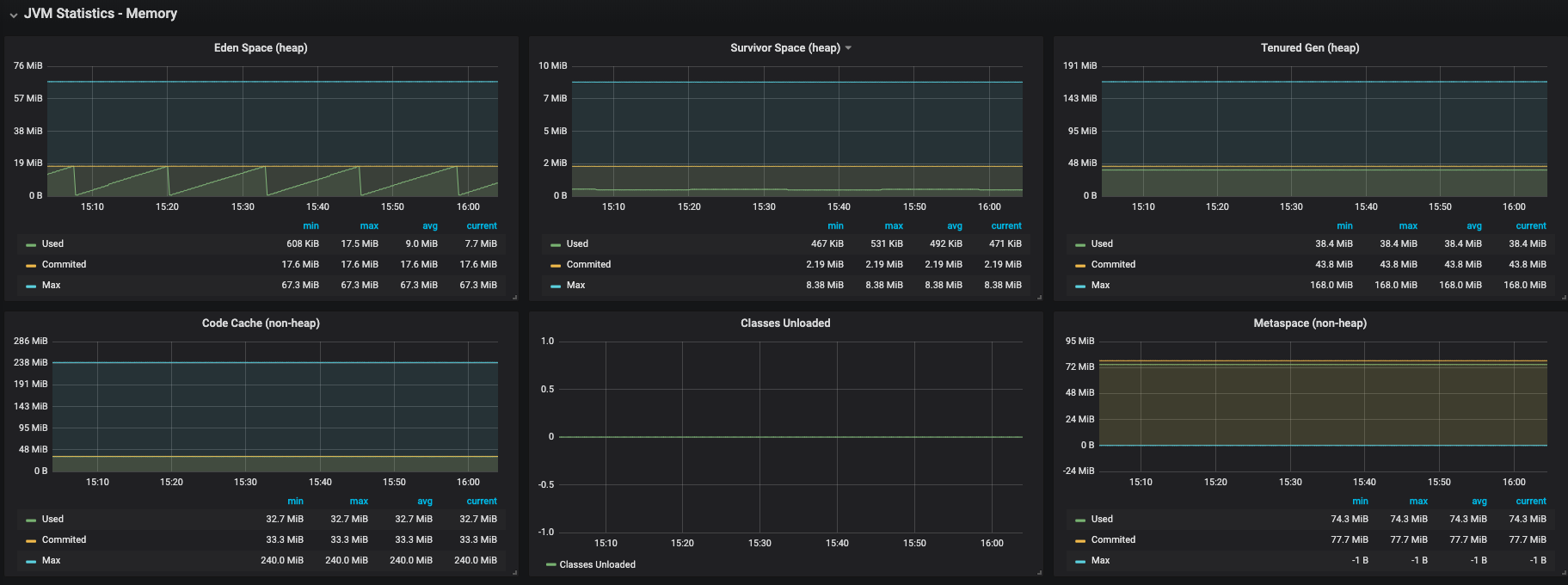The height and width of the screenshot is (585, 1568).
Task: Toggle Used series in Eden Space legend
Action: pos(52,244)
